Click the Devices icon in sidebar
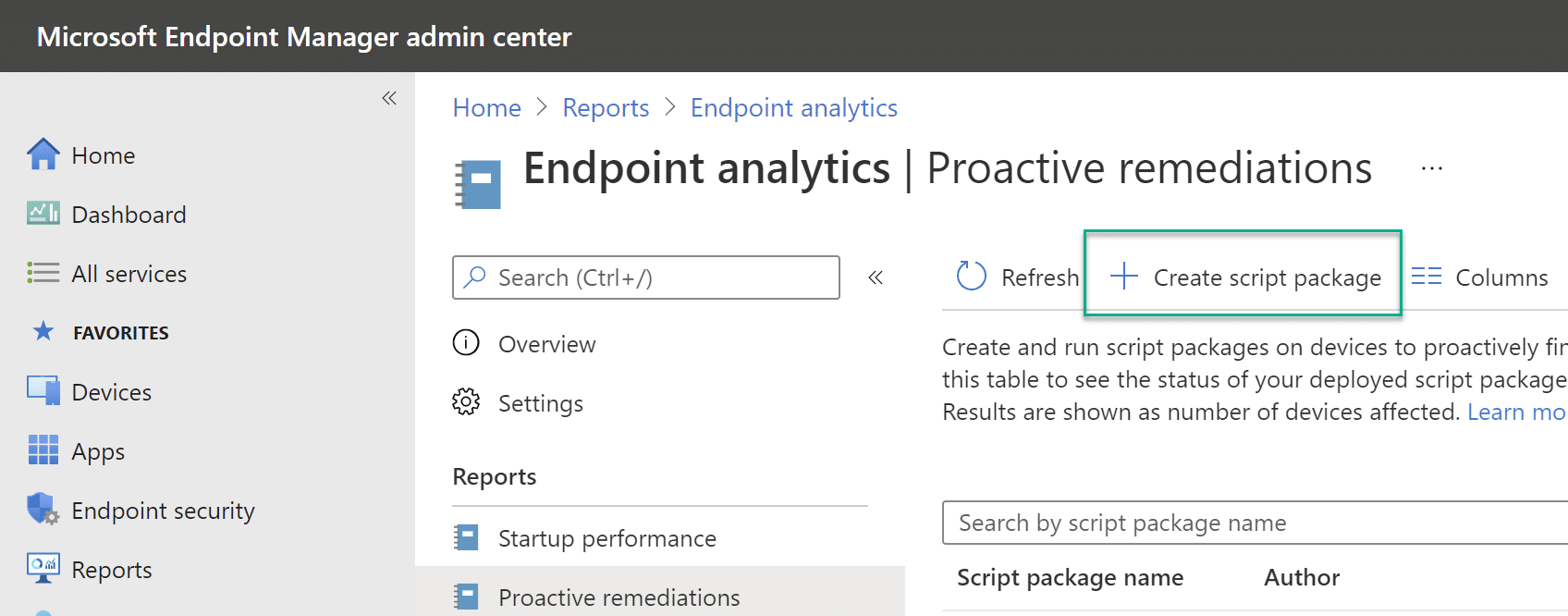Viewport: 1568px width, 616px height. [43, 391]
